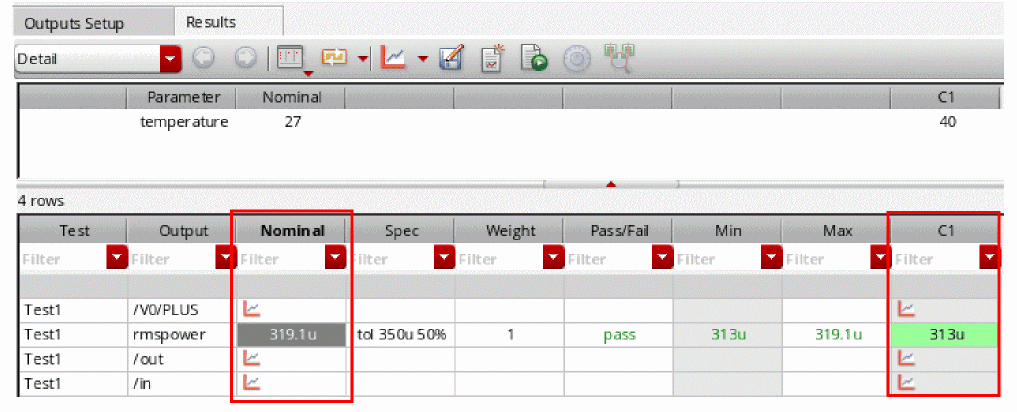
Task: Click the temperature parameter cell
Action: pos(182,121)
